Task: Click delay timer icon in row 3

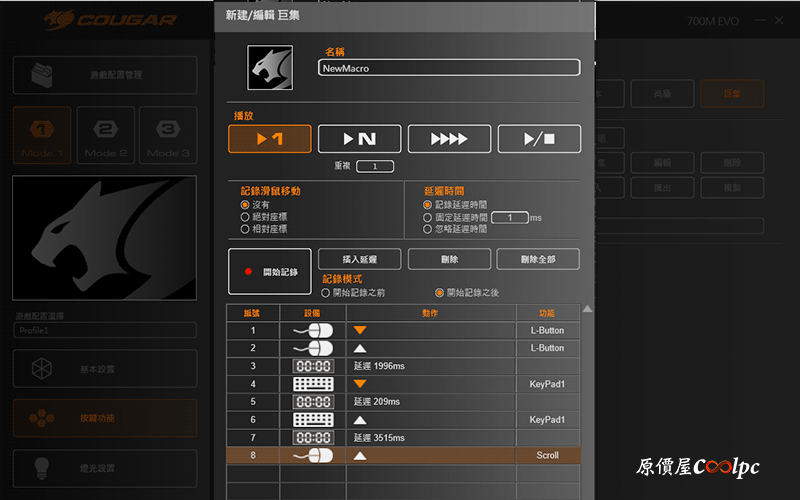Action: coord(313,366)
